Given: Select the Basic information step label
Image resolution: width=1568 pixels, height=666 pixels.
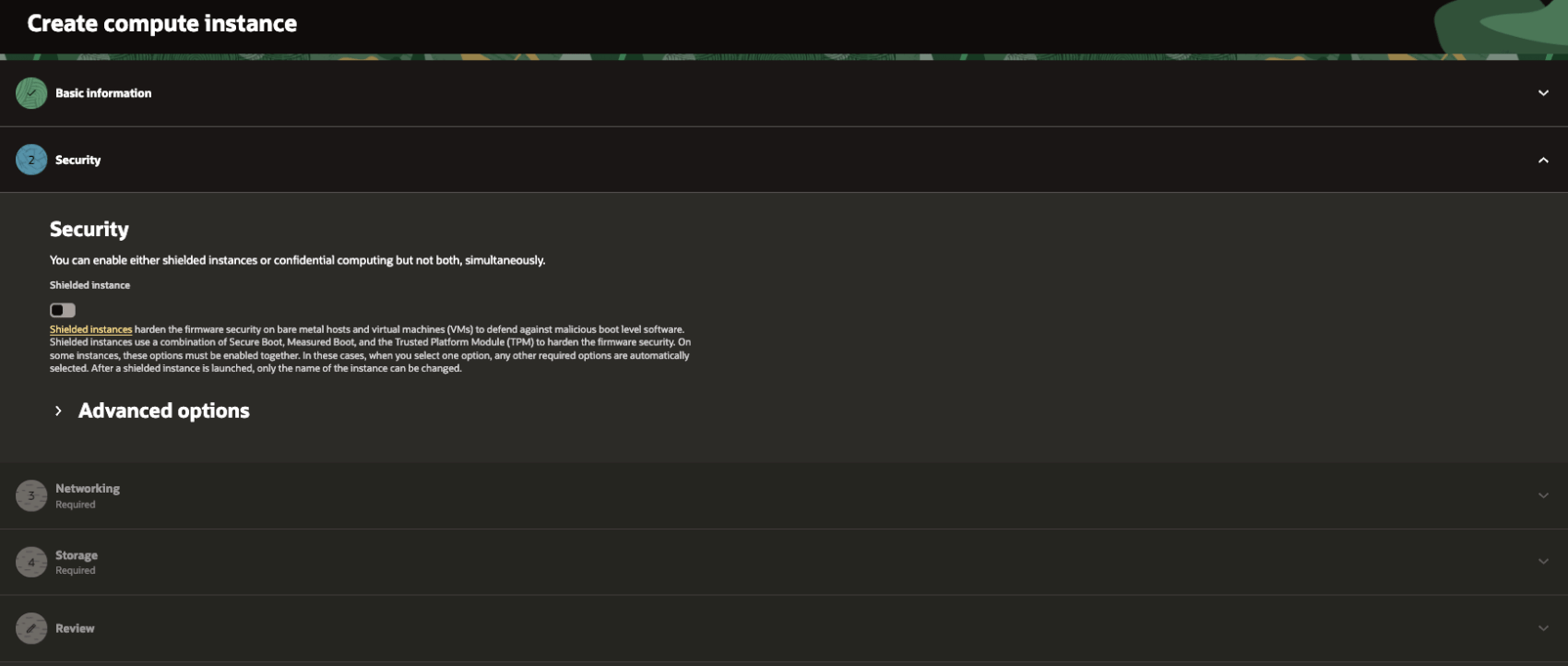Looking at the screenshot, I should click(x=103, y=93).
